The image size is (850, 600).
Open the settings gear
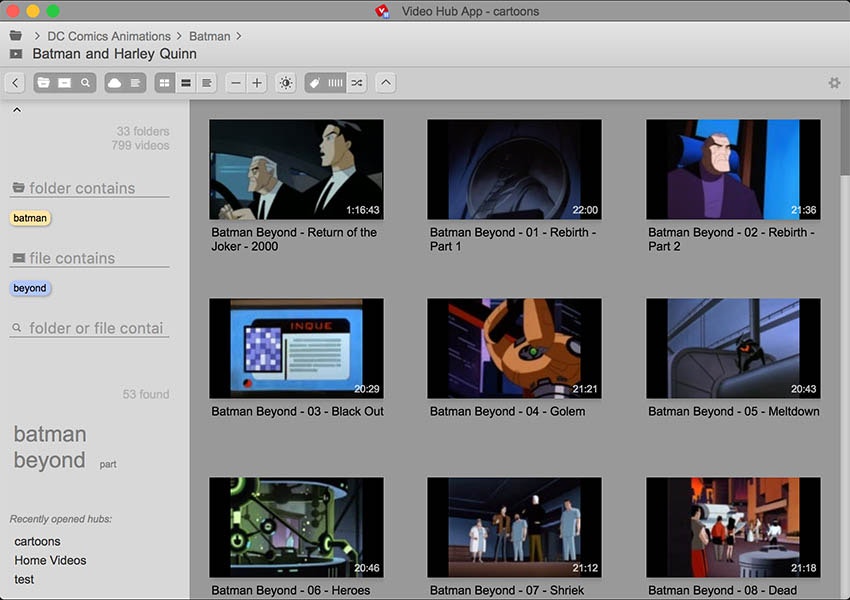pyautogui.click(x=835, y=83)
